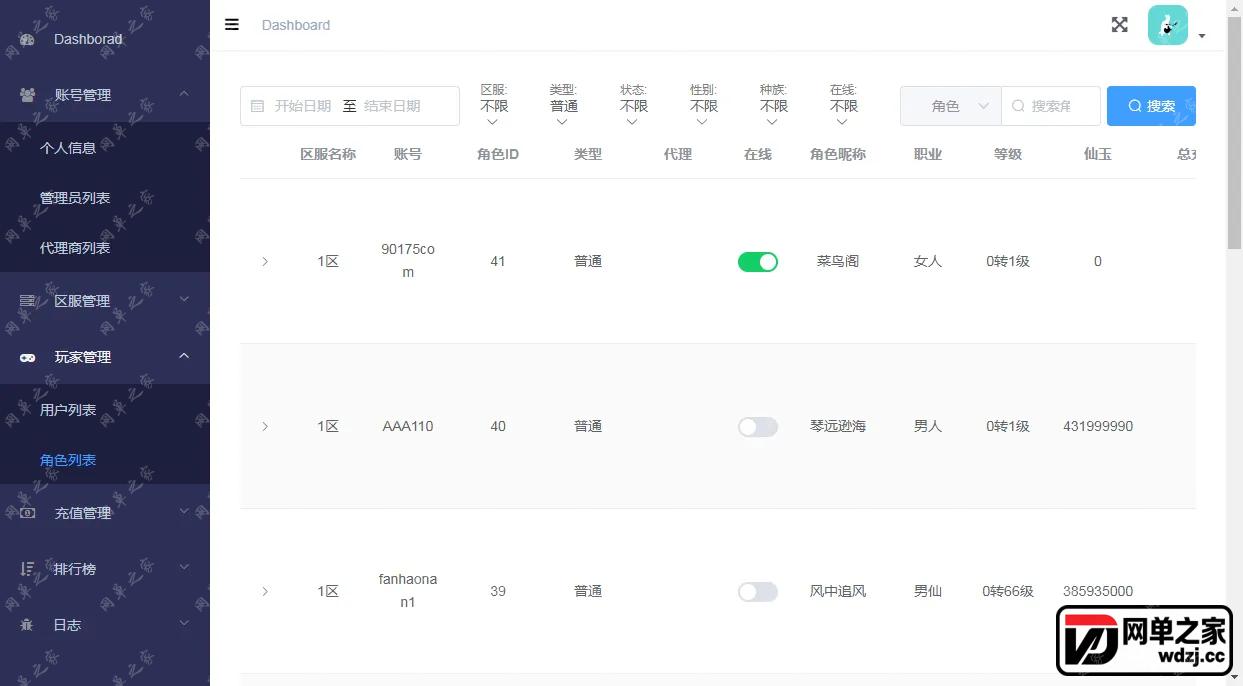Open the 区服 filter dropdown
Viewport: 1243px width, 686px height.
[x=494, y=106]
